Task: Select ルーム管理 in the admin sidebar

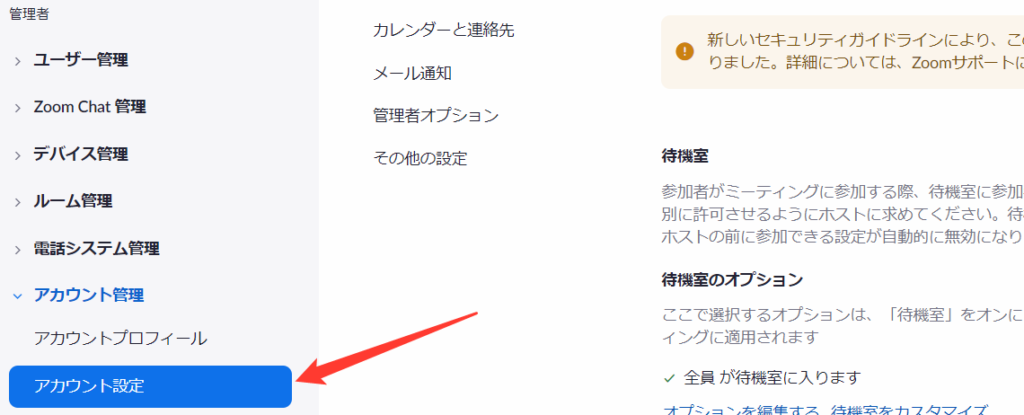Action: click(x=73, y=201)
